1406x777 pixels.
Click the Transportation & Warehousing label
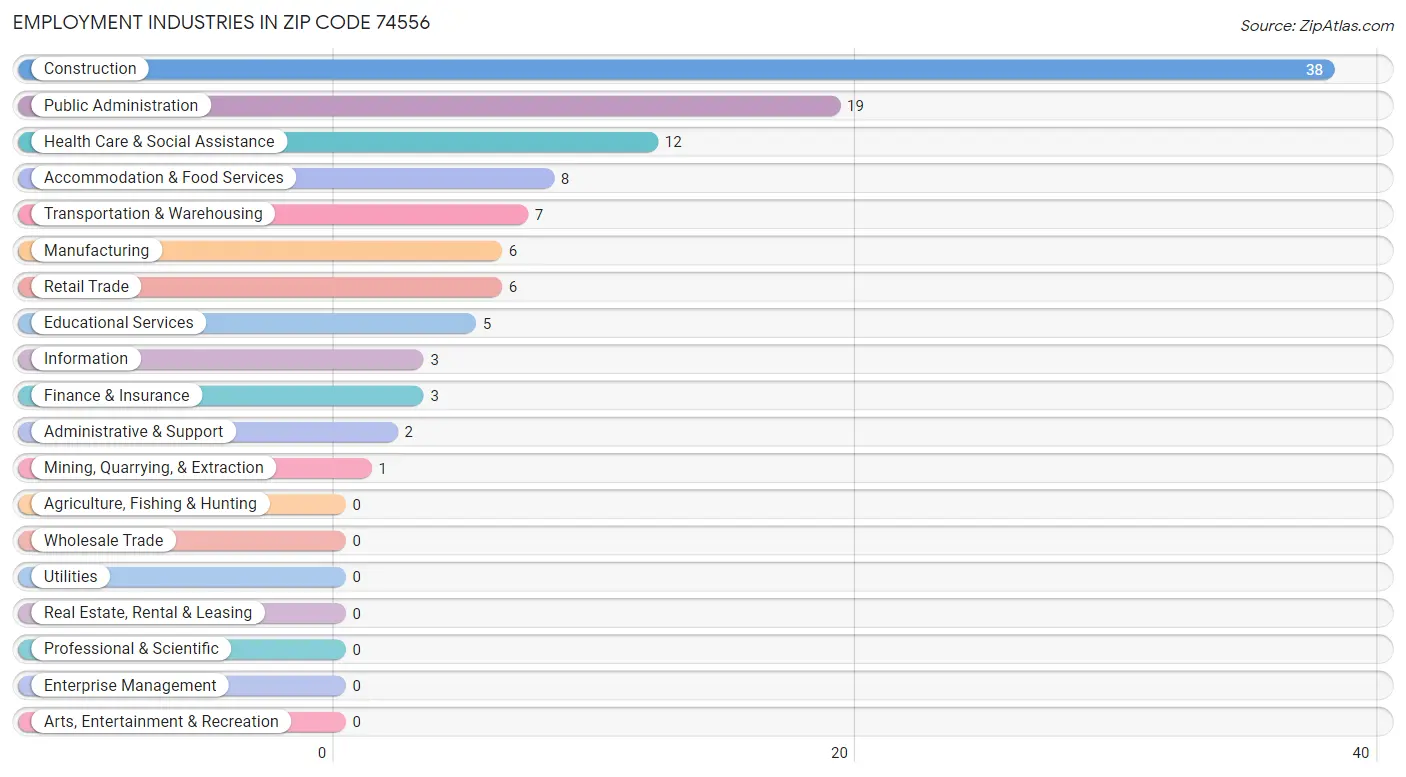(x=153, y=214)
